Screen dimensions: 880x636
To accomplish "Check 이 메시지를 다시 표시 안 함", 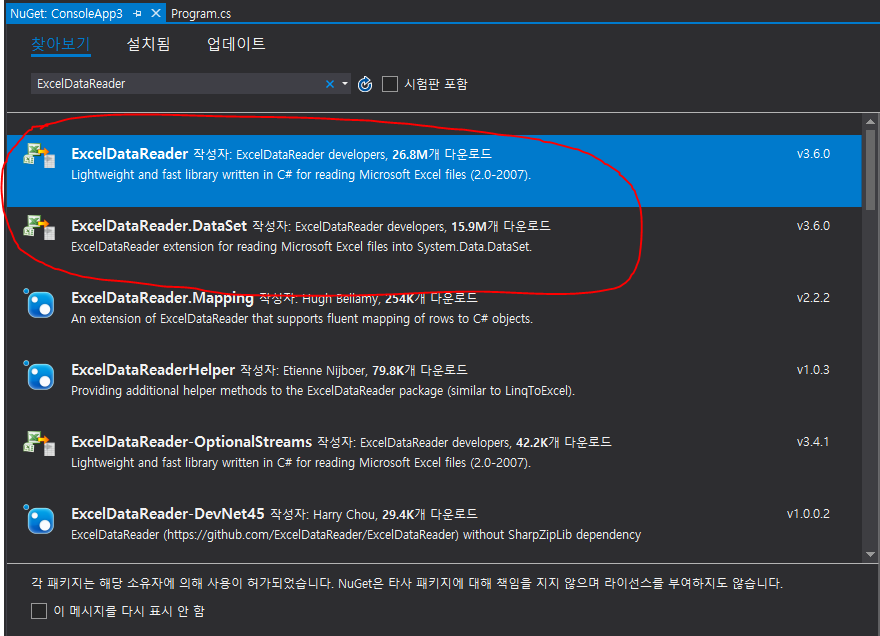I will [39, 611].
